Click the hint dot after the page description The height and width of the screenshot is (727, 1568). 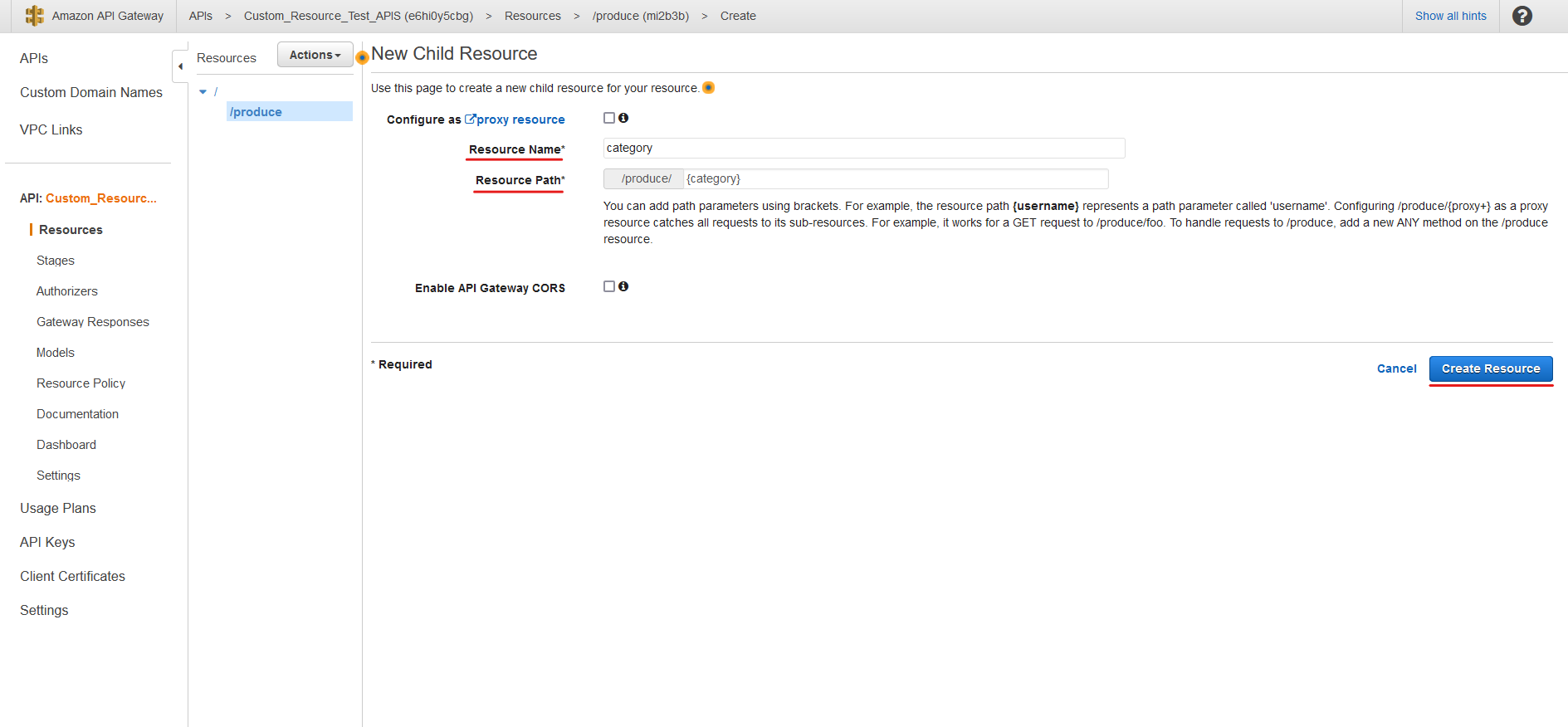(708, 88)
